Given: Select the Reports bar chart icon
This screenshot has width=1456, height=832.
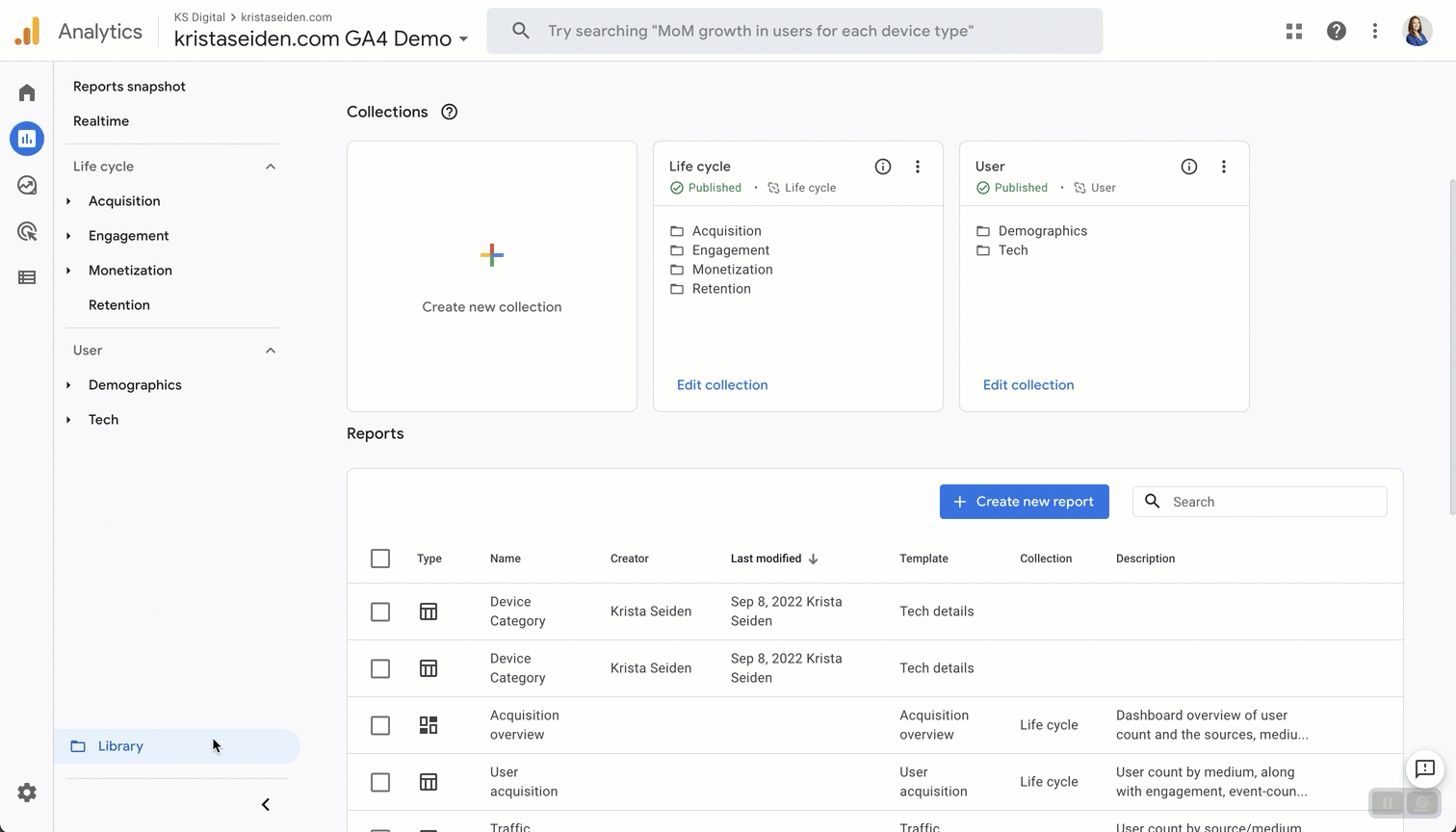Looking at the screenshot, I should tap(27, 139).
